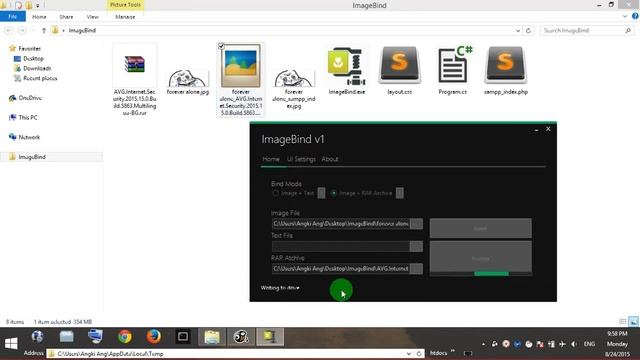
Task: Show hidden system tray icons
Action: [483, 344]
